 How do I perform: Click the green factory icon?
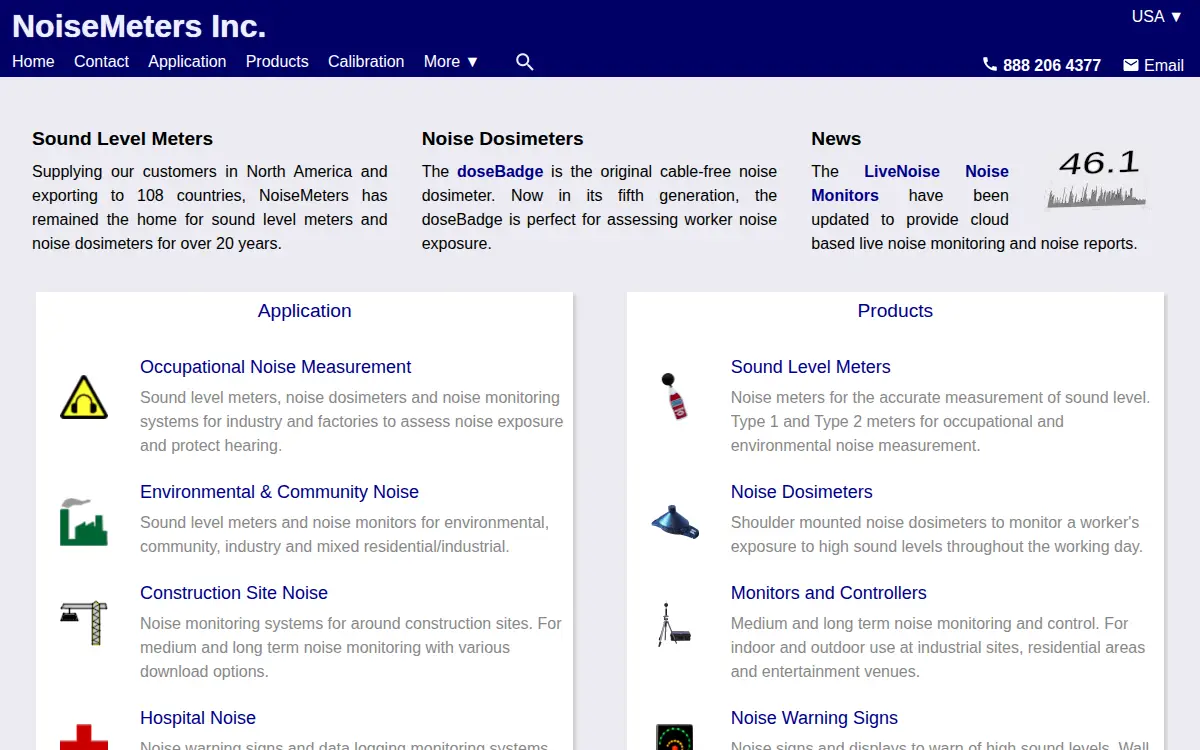pos(84,522)
